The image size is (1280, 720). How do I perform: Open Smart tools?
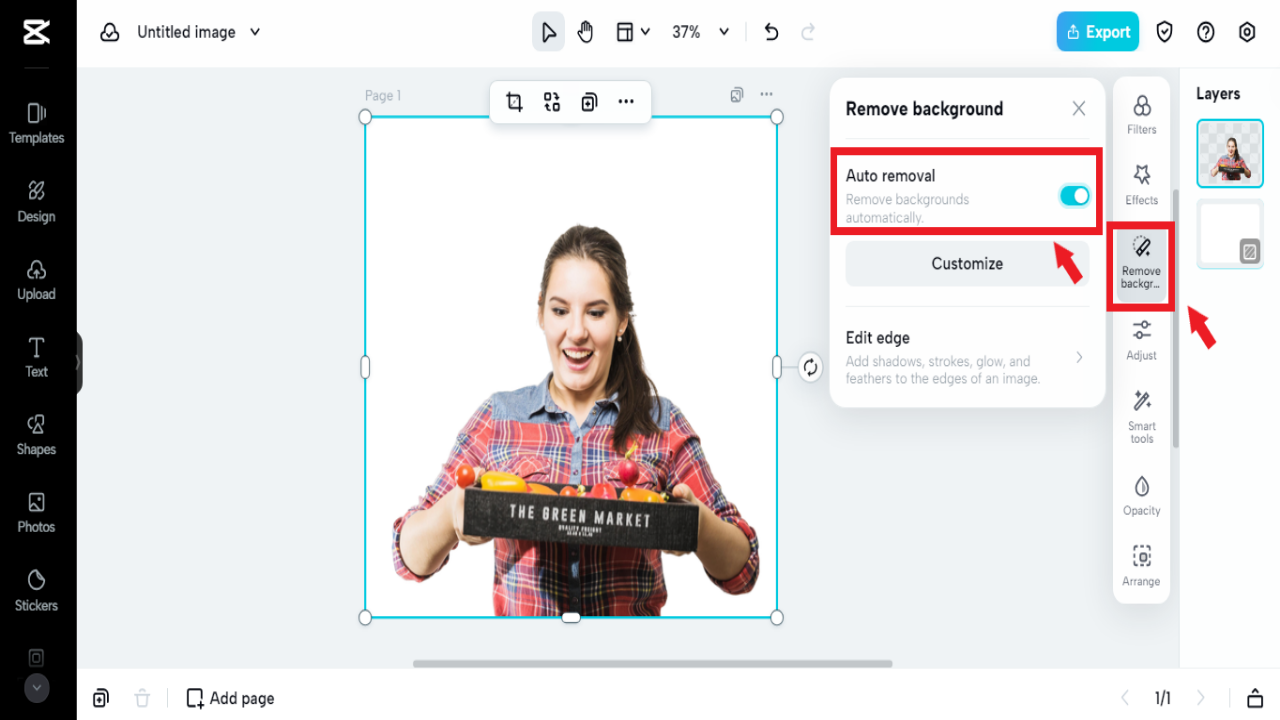1140,411
